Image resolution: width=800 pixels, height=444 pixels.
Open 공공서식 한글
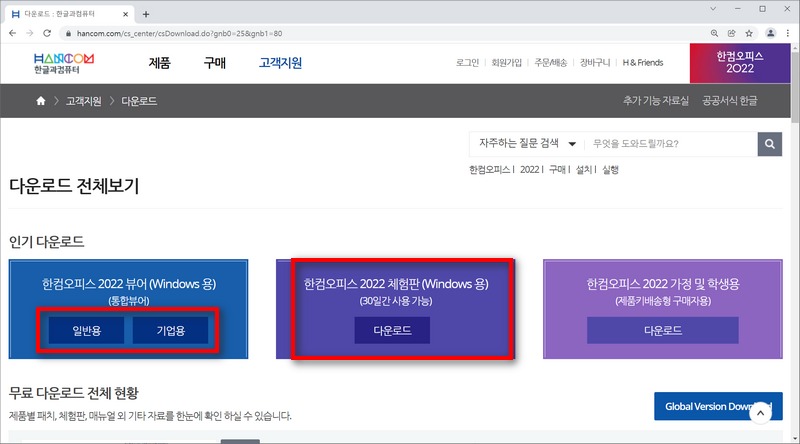(x=730, y=101)
